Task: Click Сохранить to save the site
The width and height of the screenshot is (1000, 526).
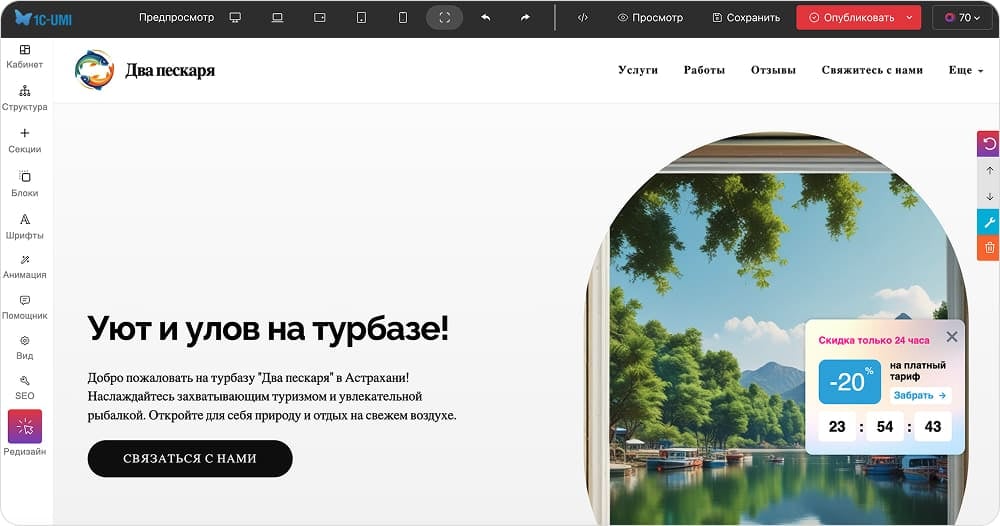Action: [x=746, y=18]
